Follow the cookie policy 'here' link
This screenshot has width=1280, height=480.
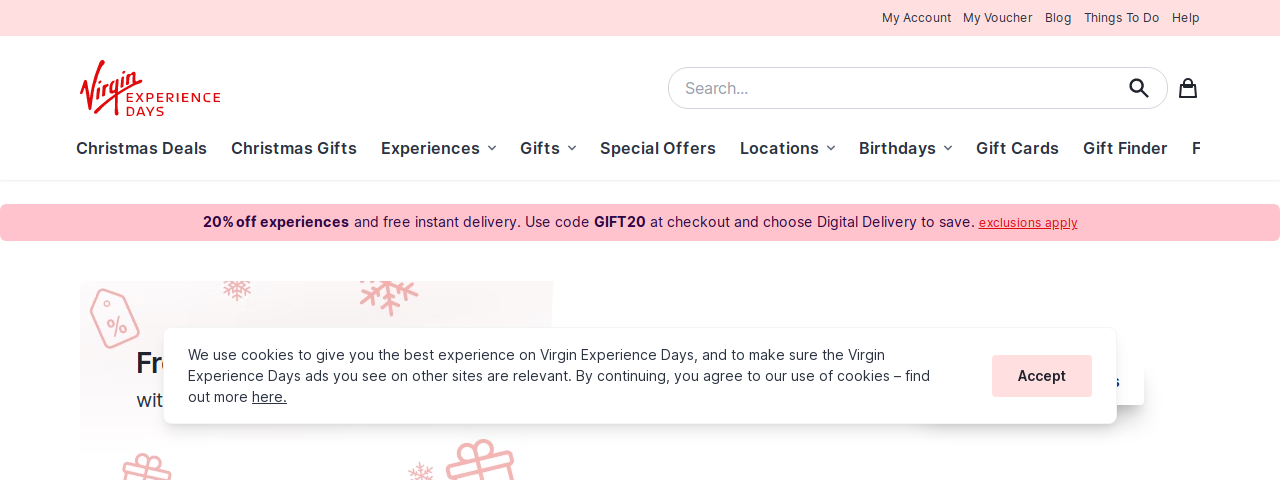point(269,397)
